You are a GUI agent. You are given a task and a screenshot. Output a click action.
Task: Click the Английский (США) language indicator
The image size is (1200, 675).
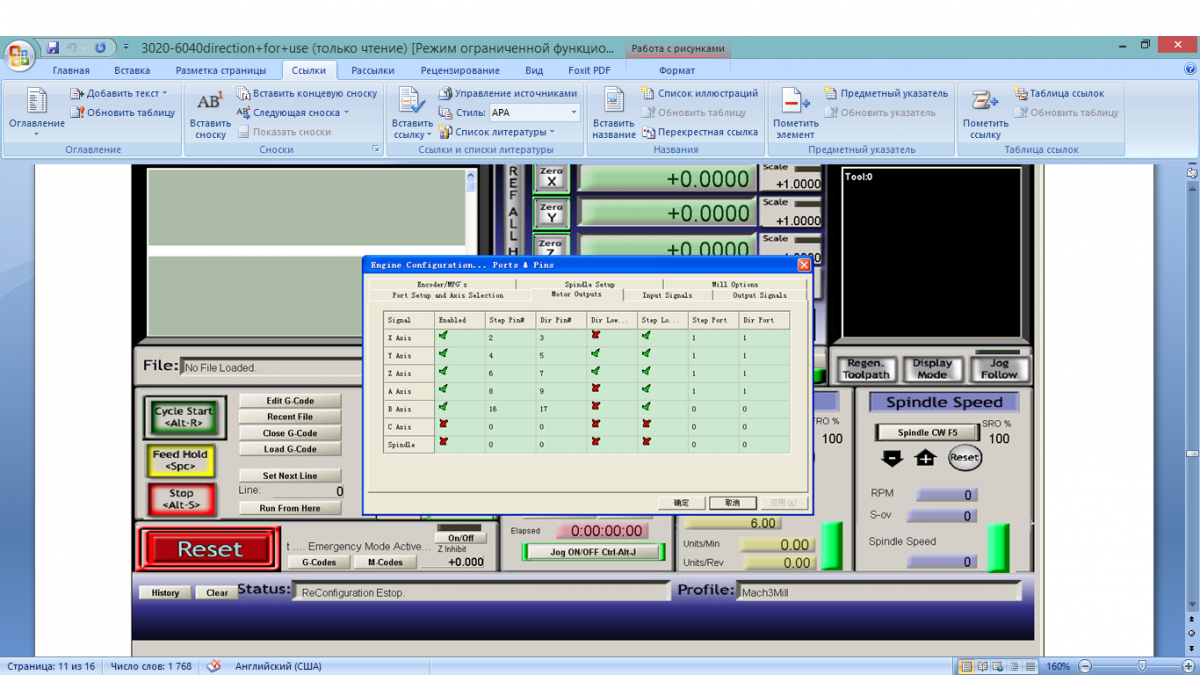tap(278, 666)
